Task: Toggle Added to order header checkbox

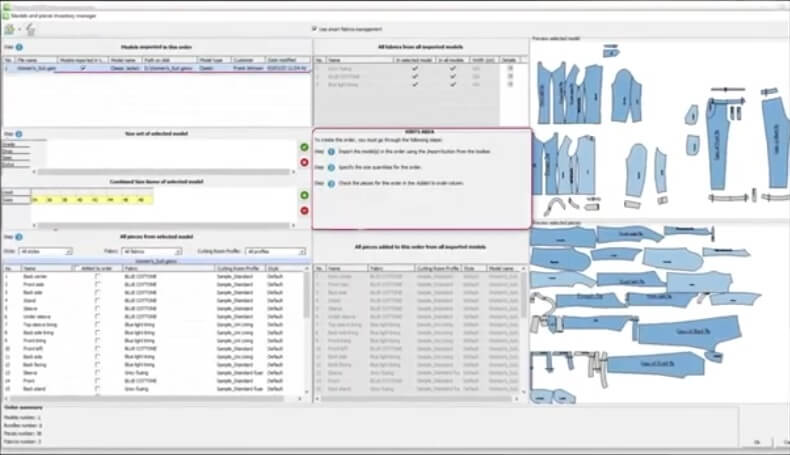Action: point(77,268)
